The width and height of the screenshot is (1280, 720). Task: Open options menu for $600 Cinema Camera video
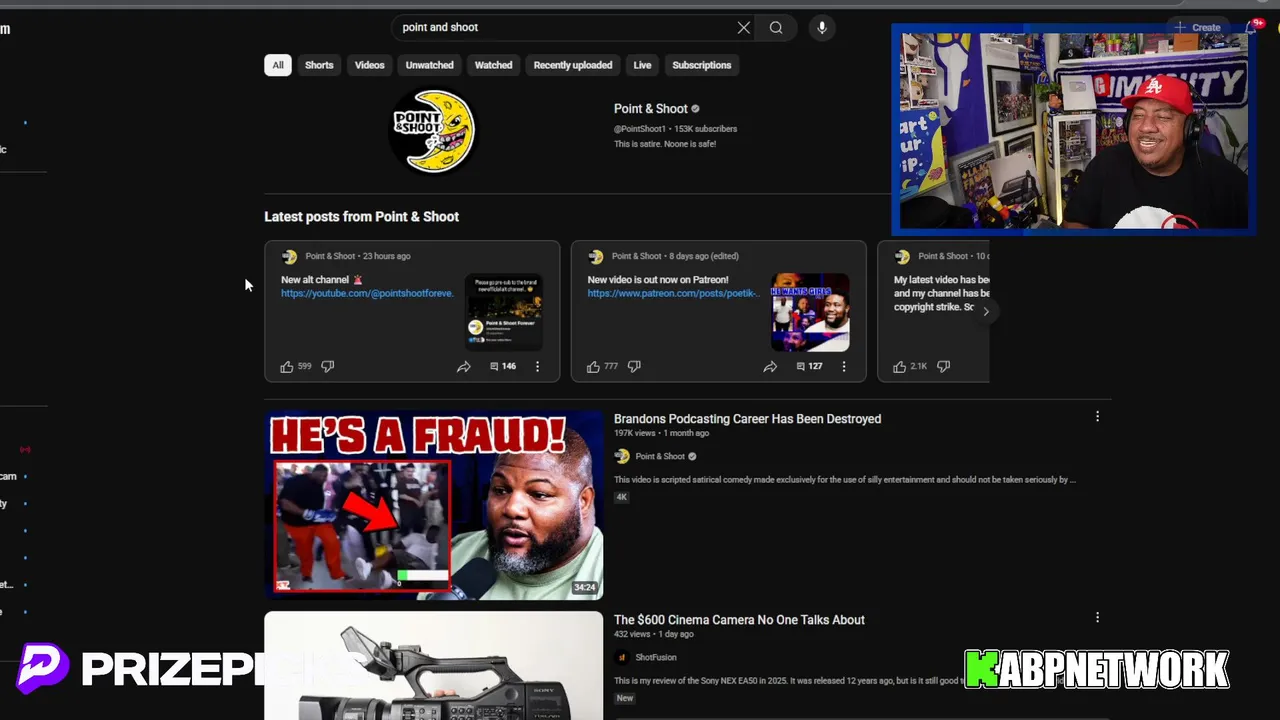coord(1097,618)
